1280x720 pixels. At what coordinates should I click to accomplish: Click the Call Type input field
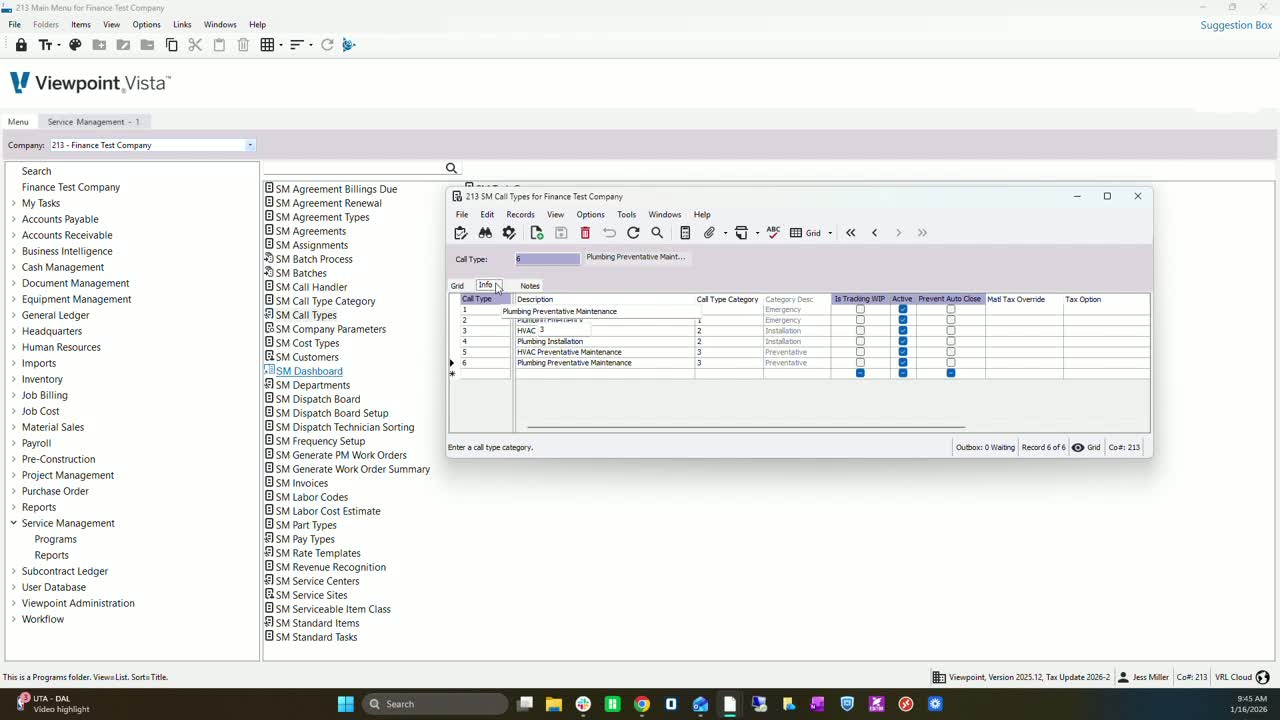(547, 259)
